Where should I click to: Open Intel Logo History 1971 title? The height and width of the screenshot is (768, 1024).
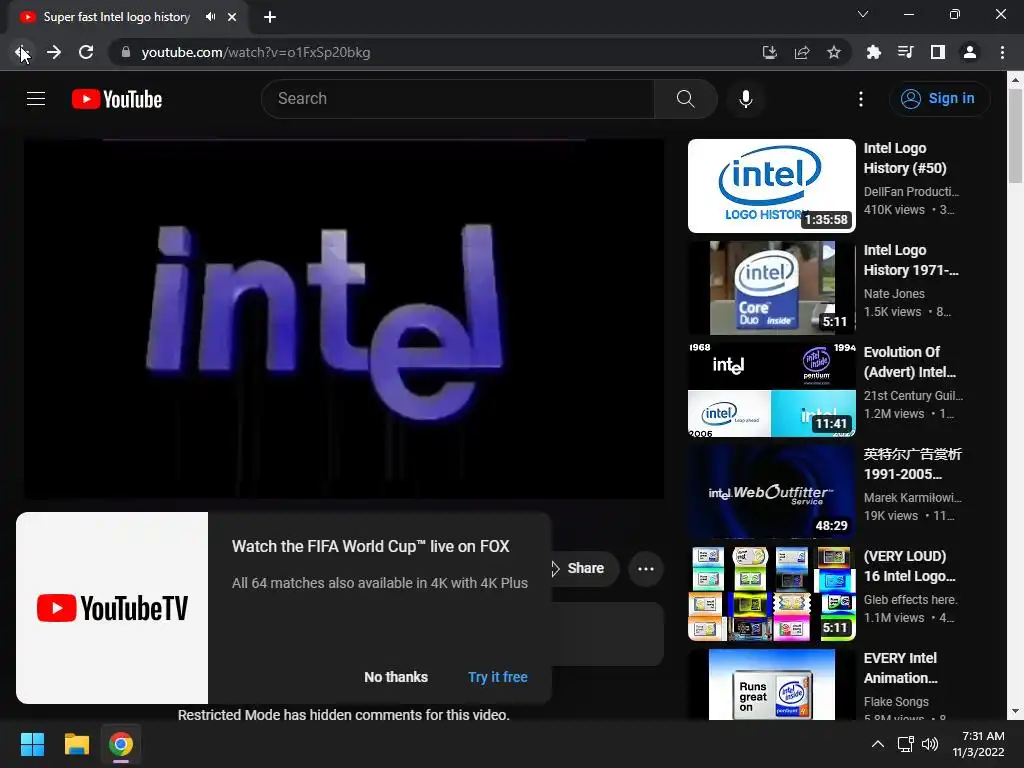pyautogui.click(x=911, y=260)
